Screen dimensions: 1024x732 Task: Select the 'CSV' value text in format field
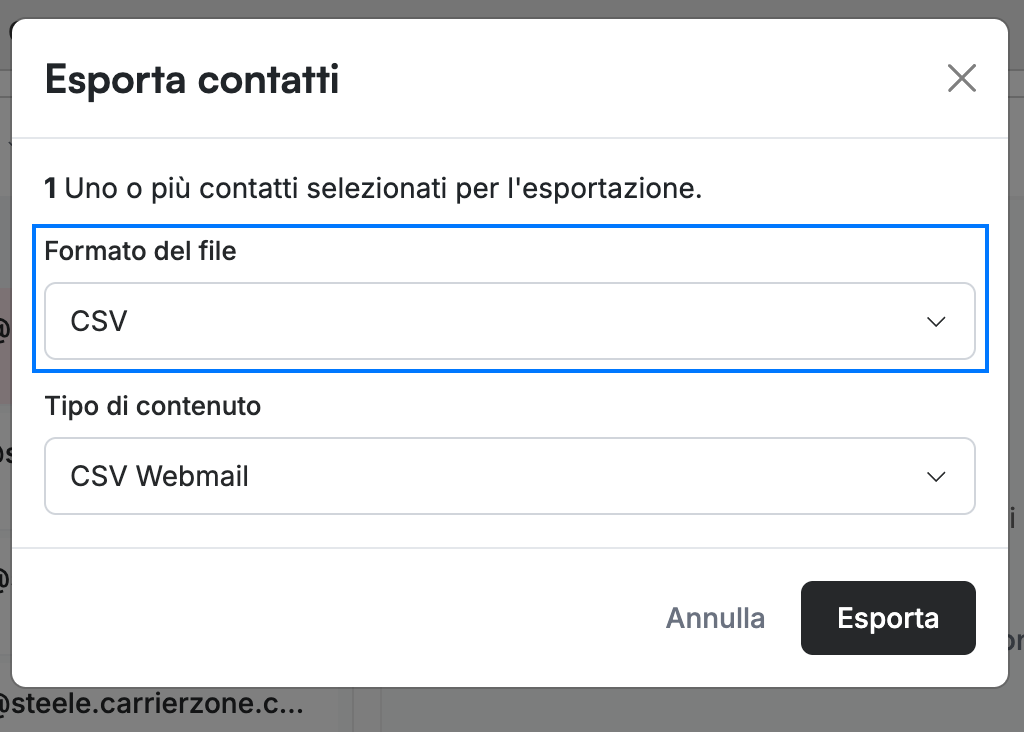pyautogui.click(x=99, y=321)
